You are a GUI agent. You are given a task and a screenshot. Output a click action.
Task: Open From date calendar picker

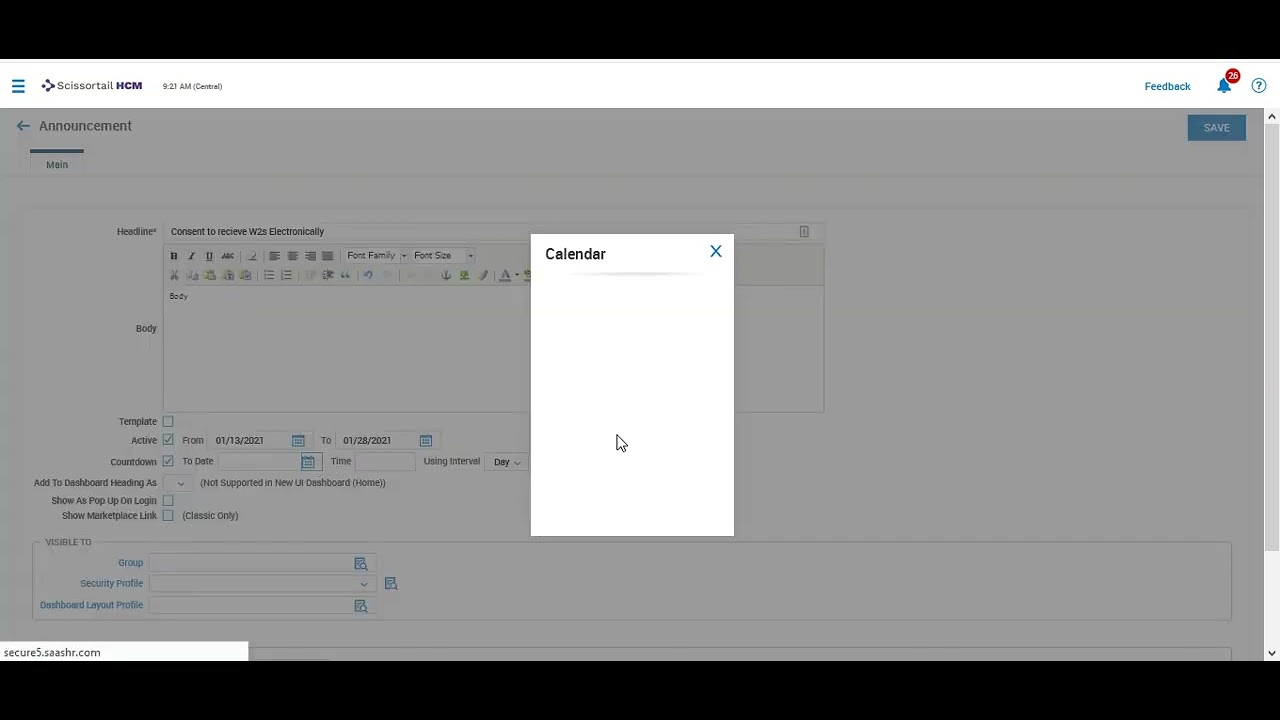(298, 441)
